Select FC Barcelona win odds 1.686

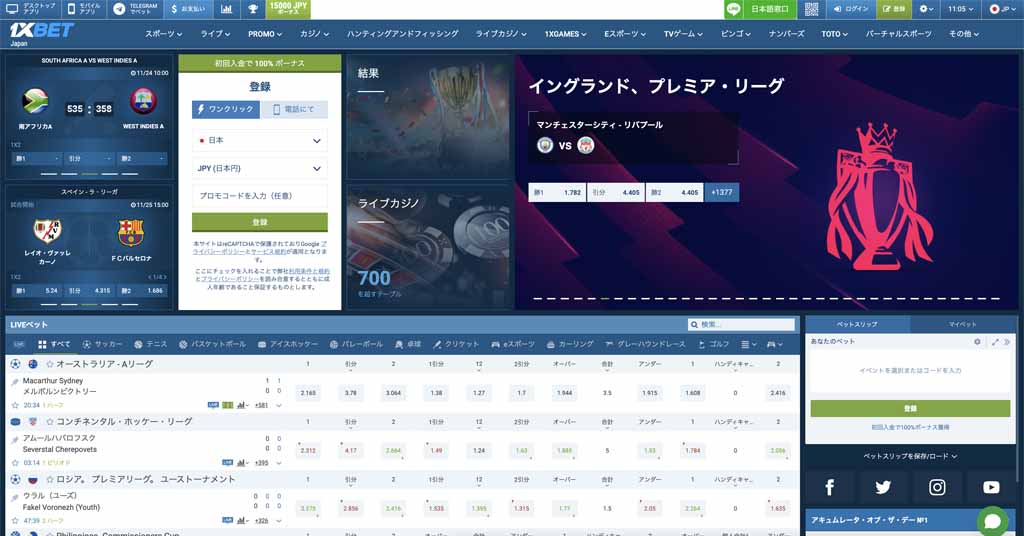(141, 291)
